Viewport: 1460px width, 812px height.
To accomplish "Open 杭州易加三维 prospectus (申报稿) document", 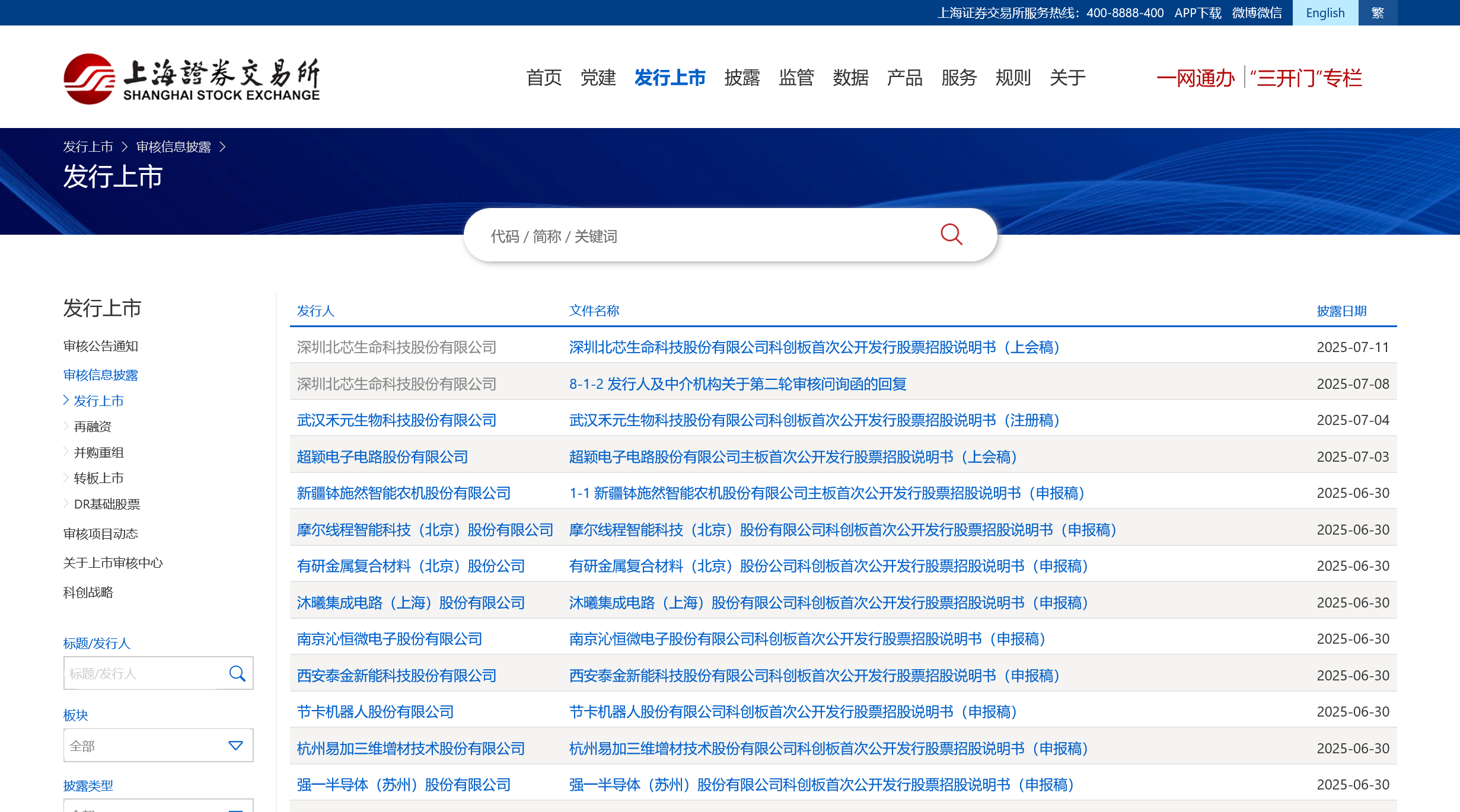I will (829, 749).
